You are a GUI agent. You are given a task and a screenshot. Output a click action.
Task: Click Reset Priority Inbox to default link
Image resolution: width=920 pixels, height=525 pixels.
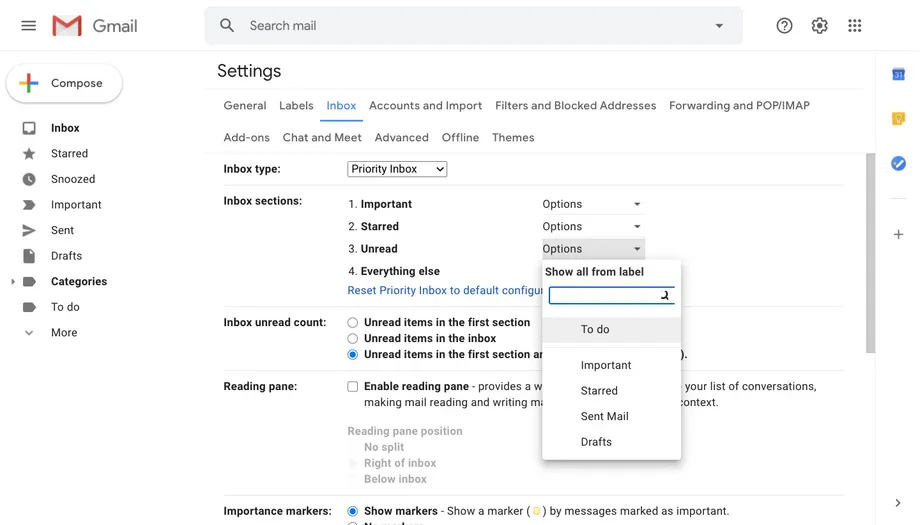tap(445, 290)
